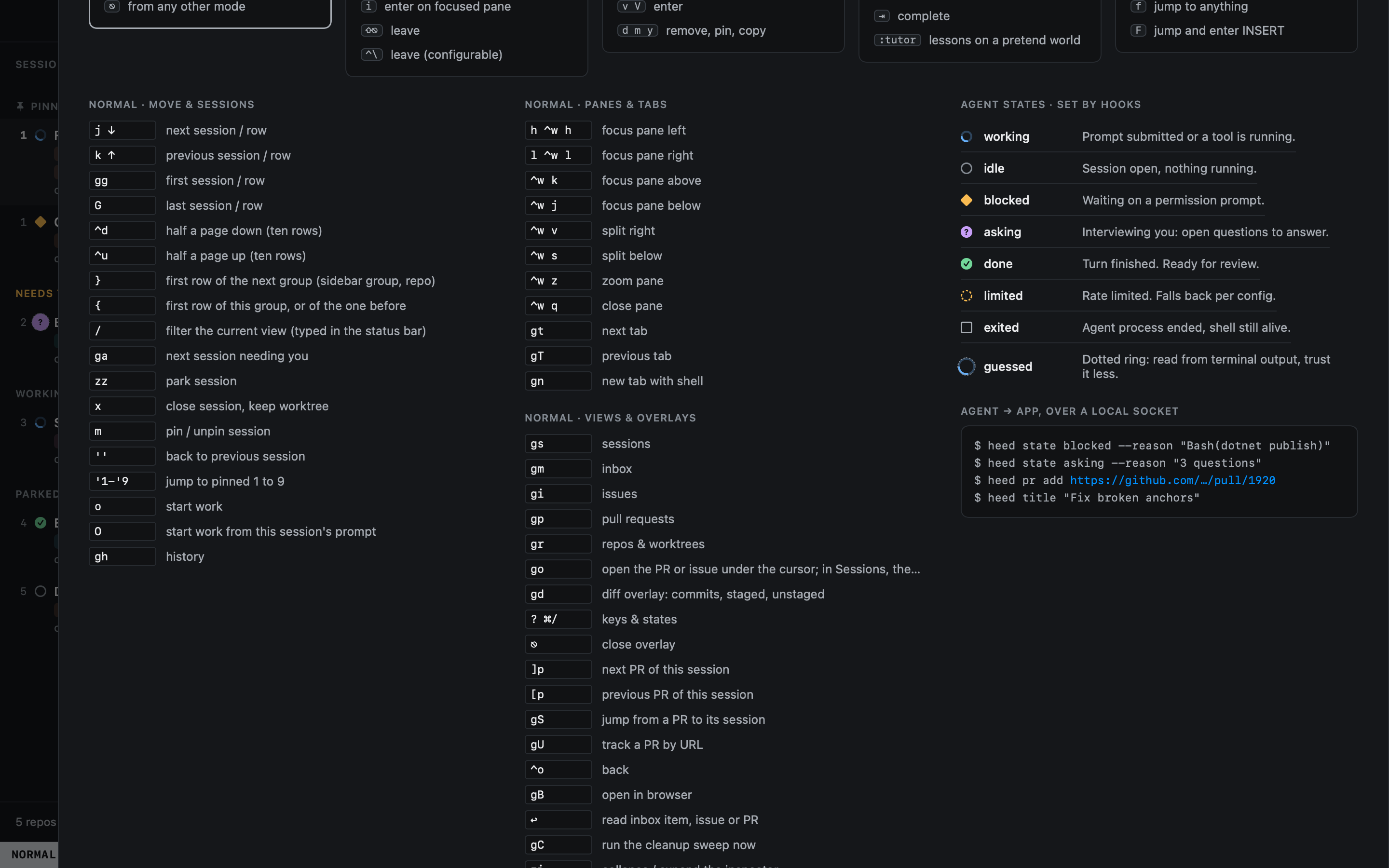Click the asking state purple question icon

(x=967, y=232)
